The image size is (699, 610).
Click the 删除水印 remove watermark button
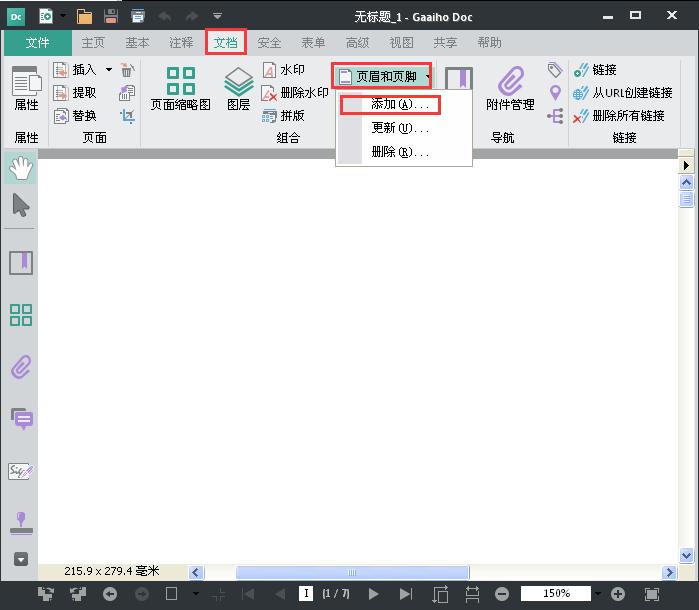(x=295, y=93)
